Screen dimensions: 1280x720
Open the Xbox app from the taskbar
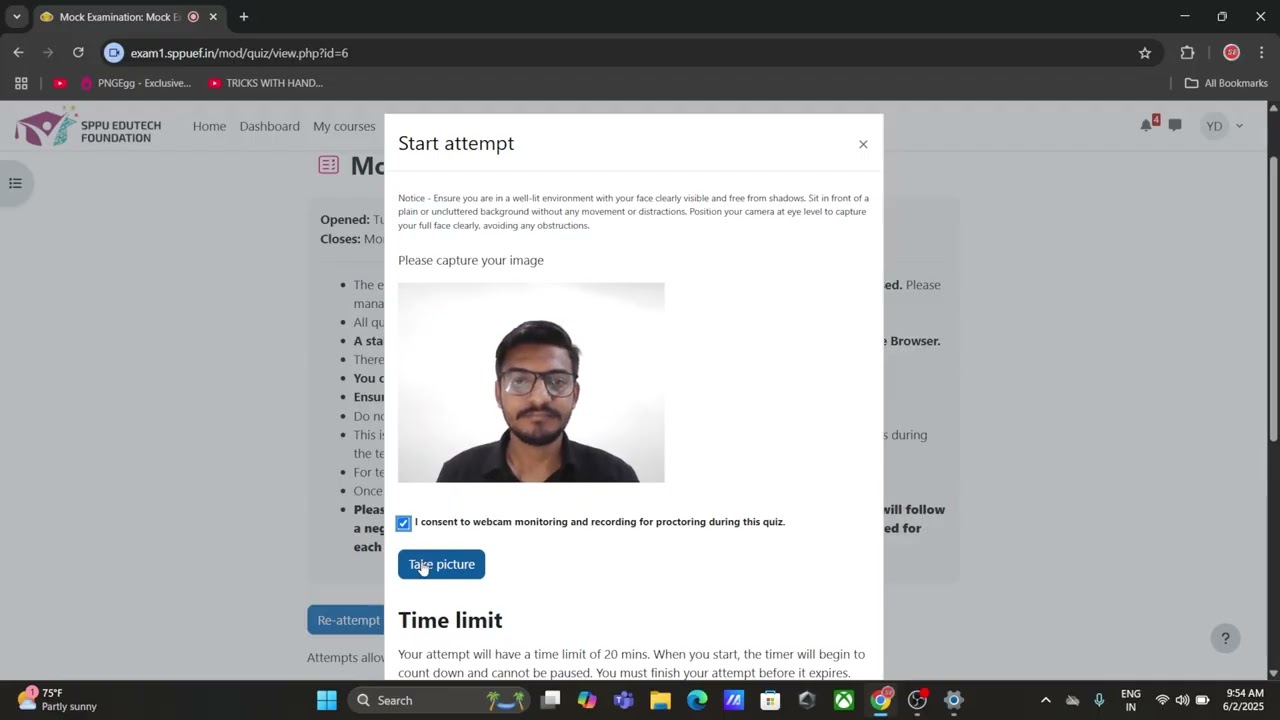(x=844, y=700)
